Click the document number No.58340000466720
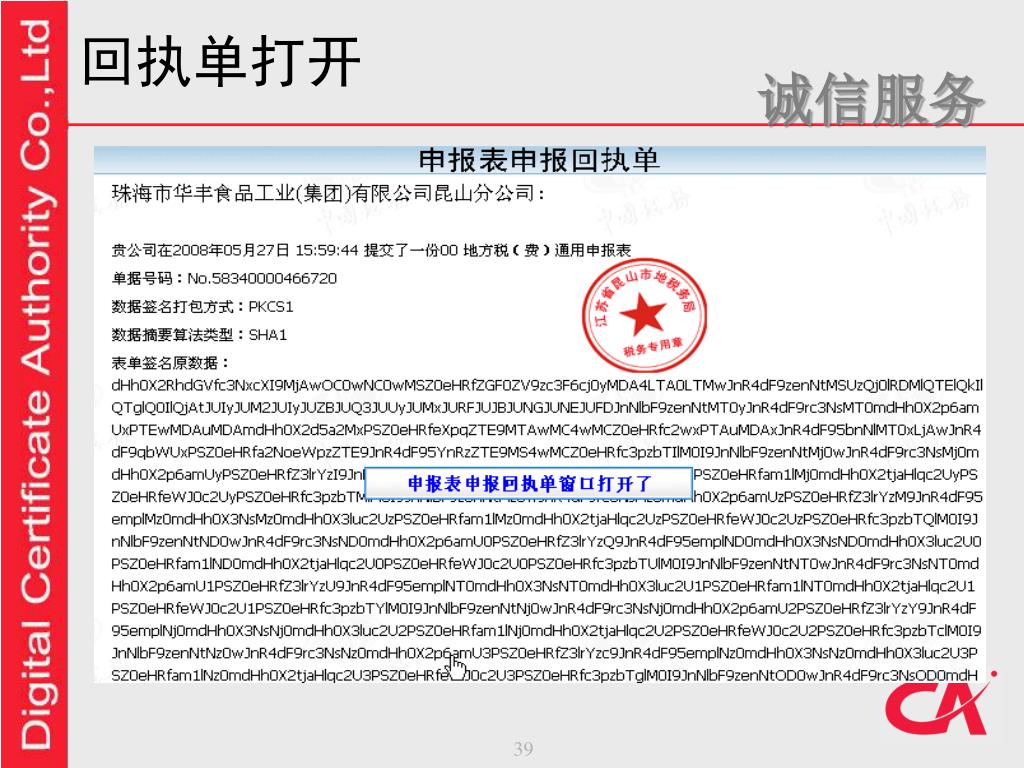Viewport: 1024px width, 768px height. 262,278
